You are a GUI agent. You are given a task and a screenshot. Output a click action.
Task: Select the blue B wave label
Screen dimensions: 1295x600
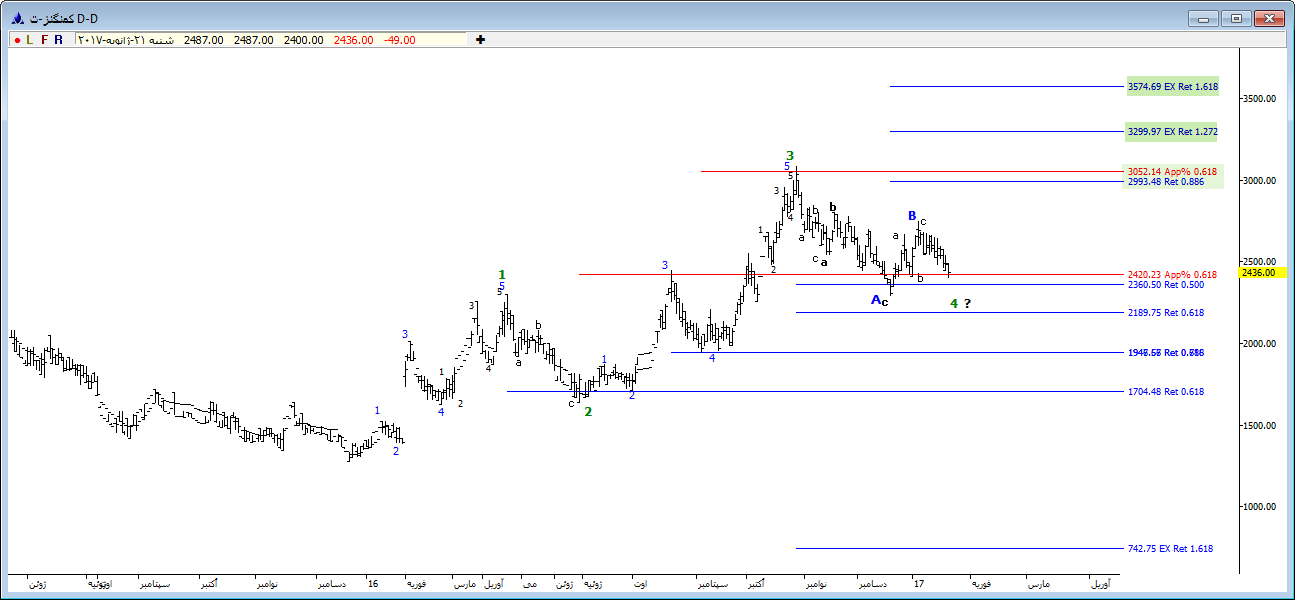[912, 216]
